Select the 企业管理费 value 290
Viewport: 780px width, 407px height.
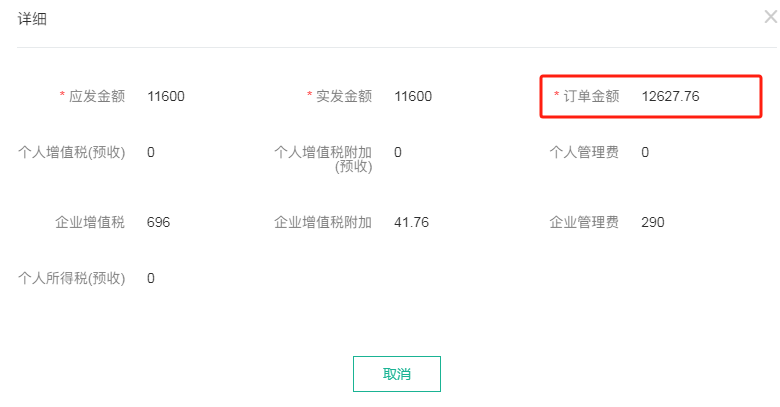[x=653, y=222]
